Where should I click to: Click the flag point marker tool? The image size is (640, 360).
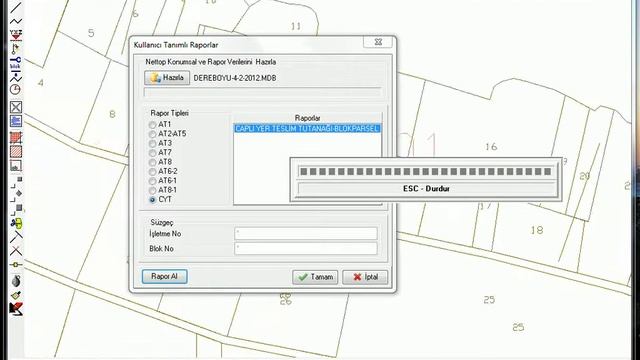click(x=16, y=49)
